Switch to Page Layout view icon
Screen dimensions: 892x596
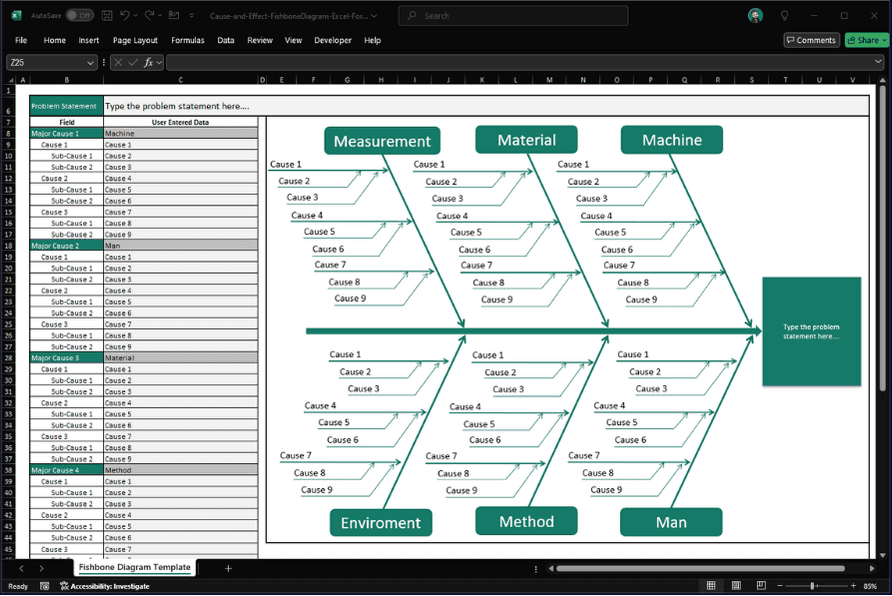(x=735, y=586)
